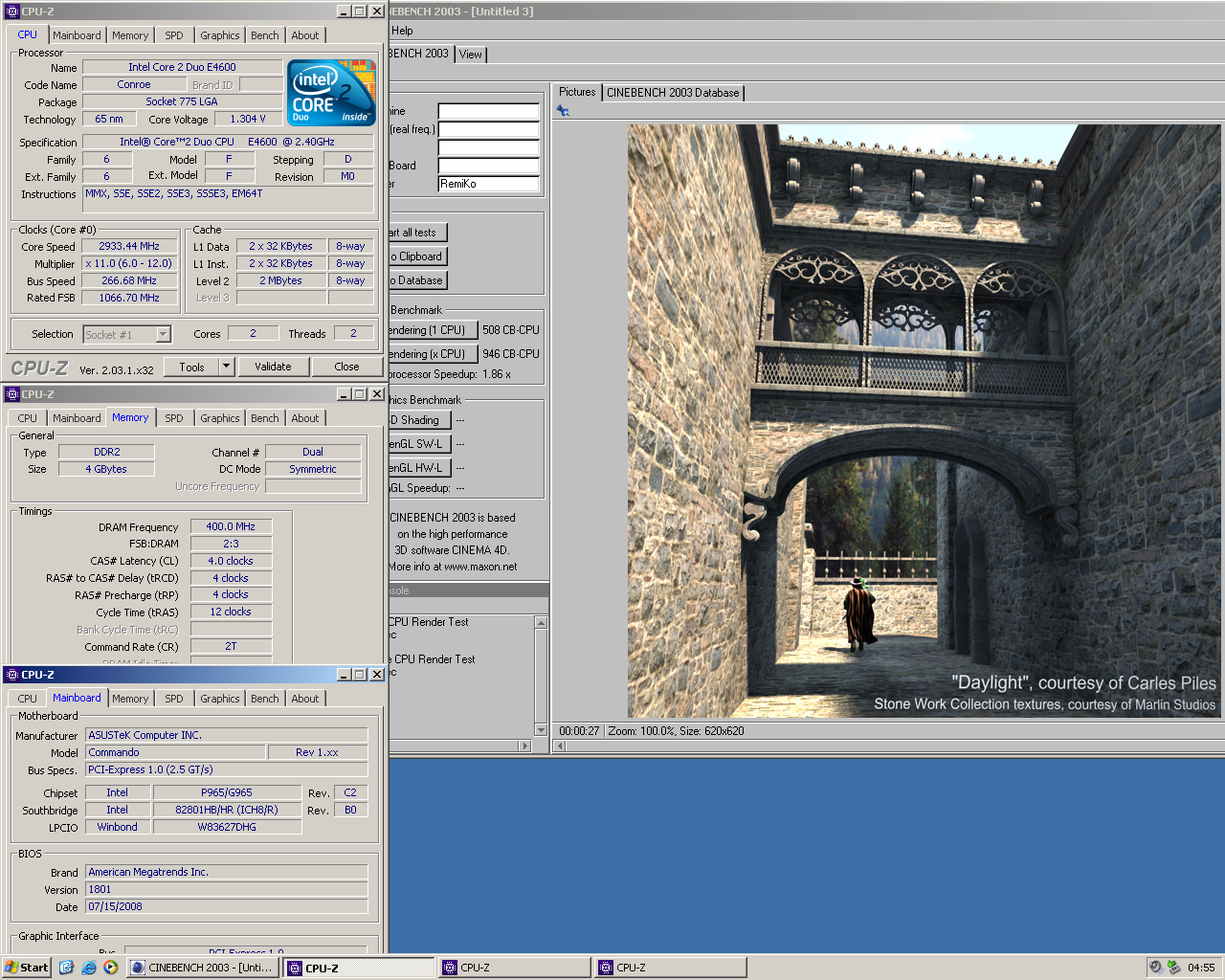Click the Multiplier value x 11.0 (6.0 - 12.0)
The image size is (1225, 980).
tap(129, 263)
